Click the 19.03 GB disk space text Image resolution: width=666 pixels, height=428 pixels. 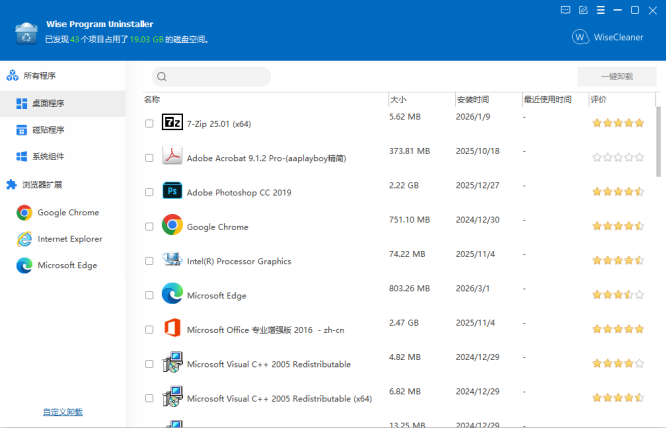point(147,39)
